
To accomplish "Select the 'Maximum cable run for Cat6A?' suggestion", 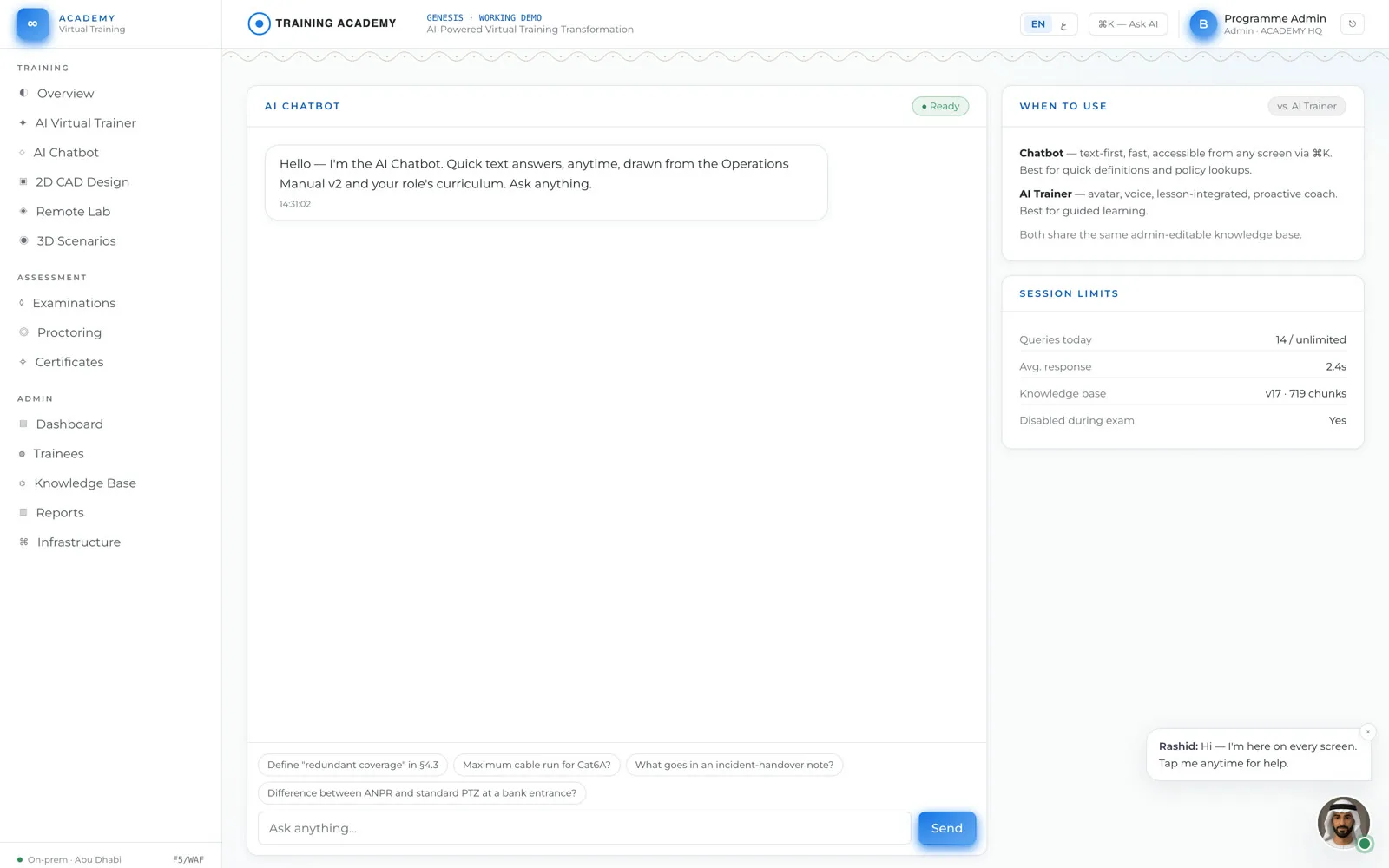I will 537,765.
